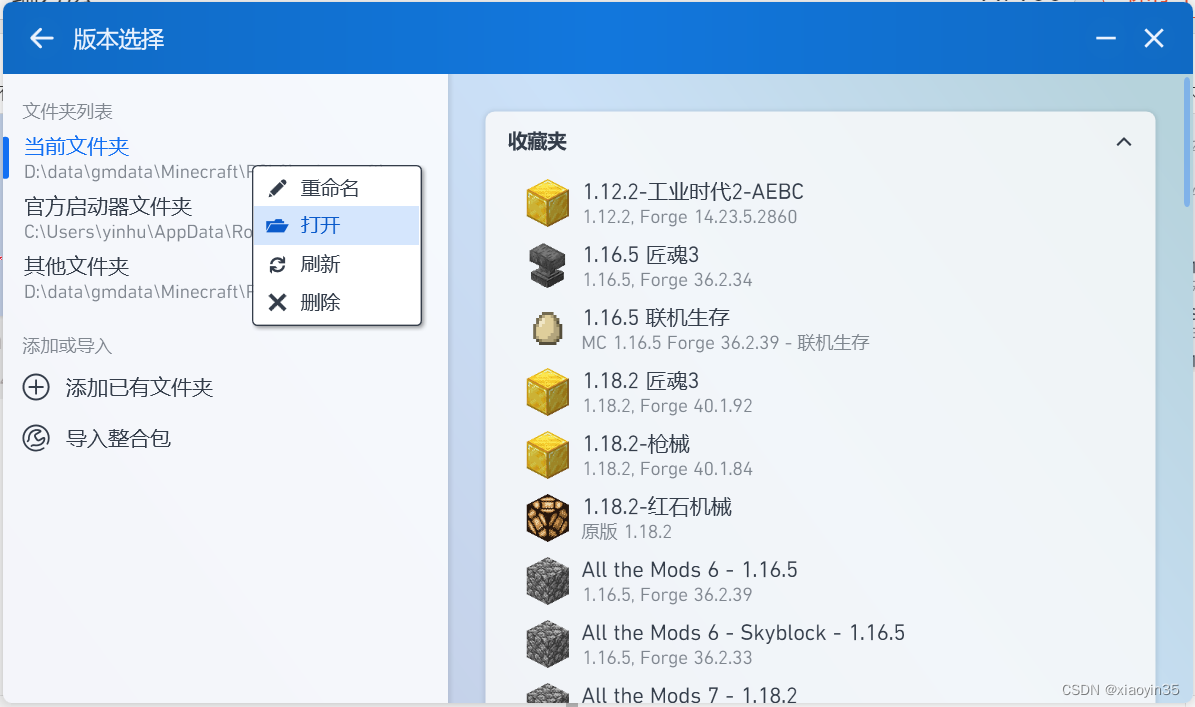This screenshot has width=1195, height=707.
Task: Click the cobblestone icon of All the Mods 6
Action: (547, 581)
